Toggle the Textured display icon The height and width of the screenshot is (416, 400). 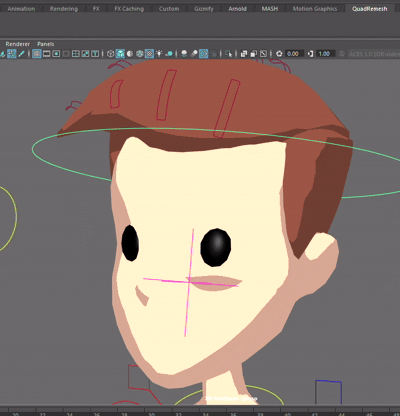tap(149, 54)
